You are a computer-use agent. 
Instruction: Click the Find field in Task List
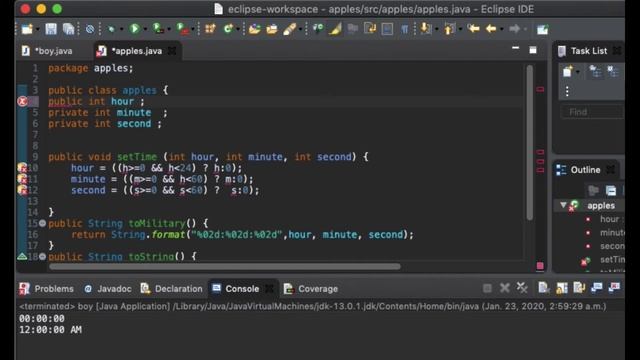591,112
